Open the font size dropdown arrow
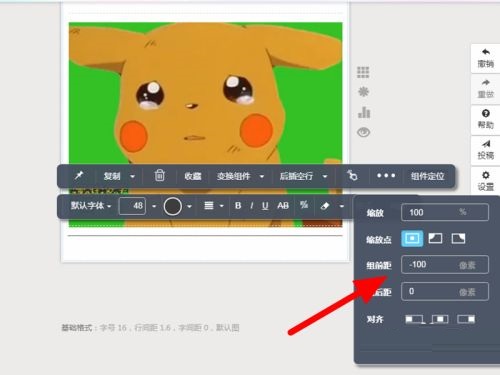The image size is (500, 375). pyautogui.click(x=154, y=206)
